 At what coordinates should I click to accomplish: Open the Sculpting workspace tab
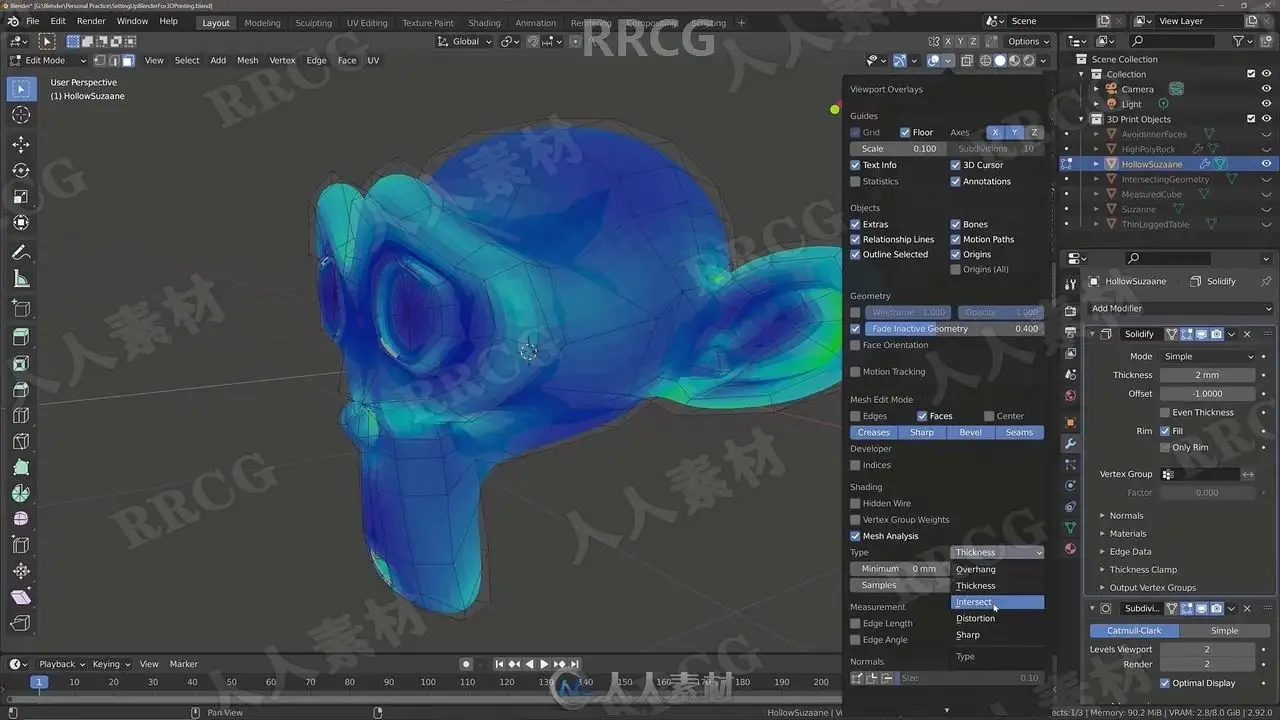click(313, 22)
